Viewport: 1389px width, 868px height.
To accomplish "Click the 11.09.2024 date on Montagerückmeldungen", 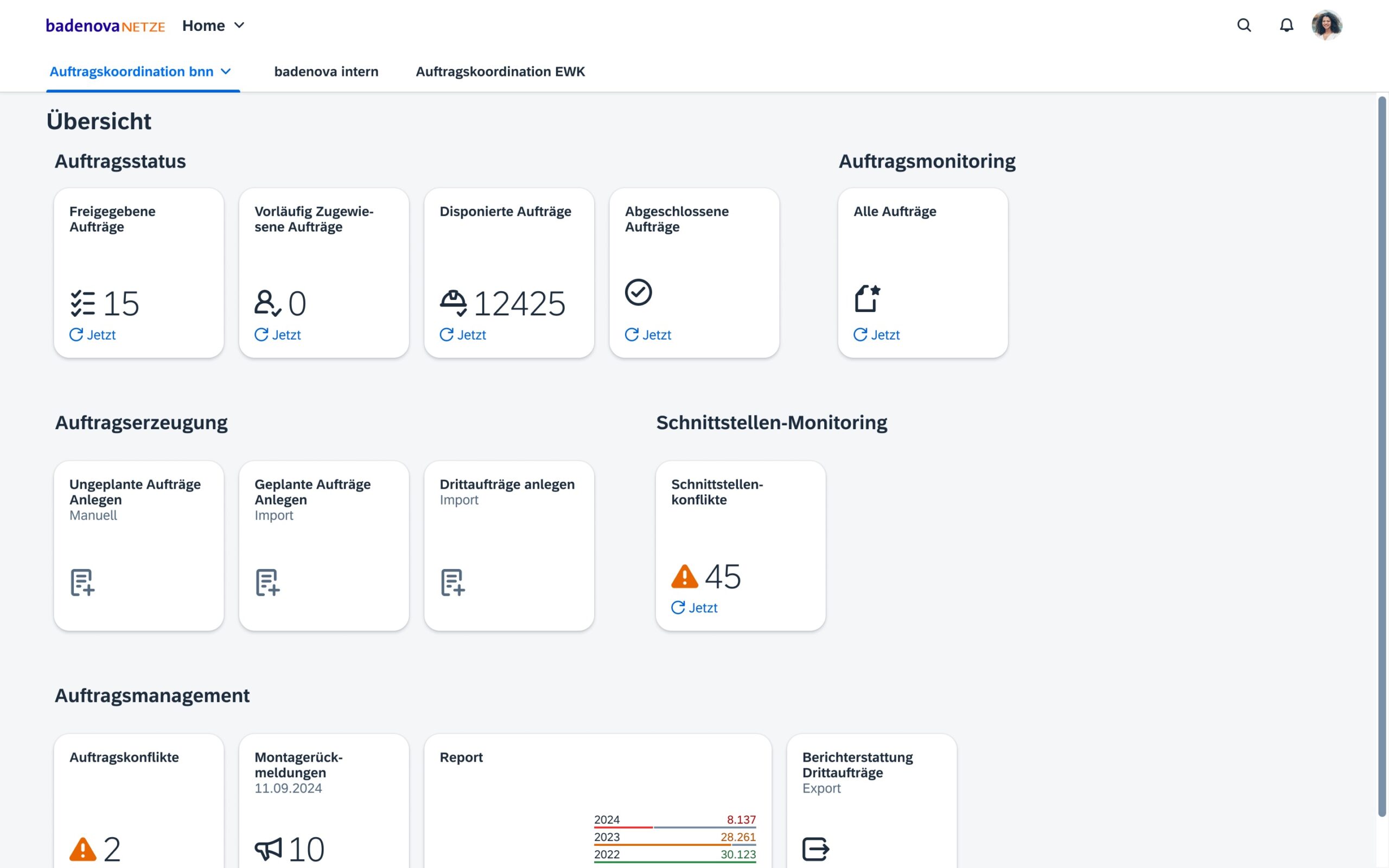I will [288, 788].
